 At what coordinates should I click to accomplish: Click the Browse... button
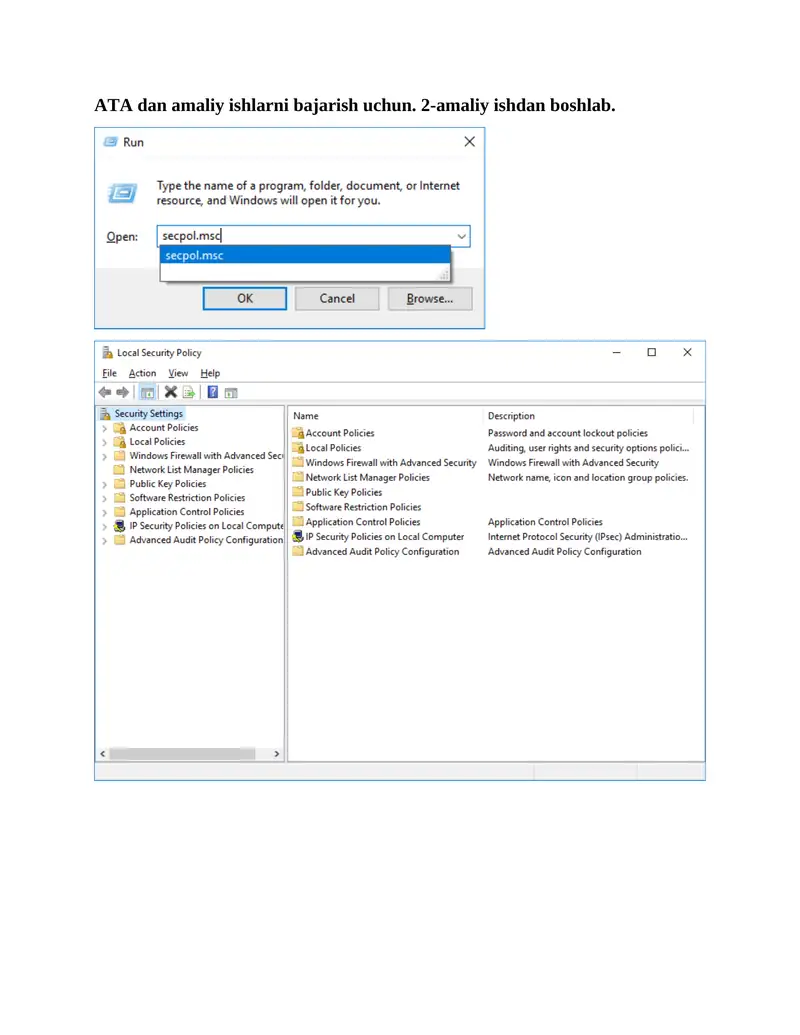point(430,298)
